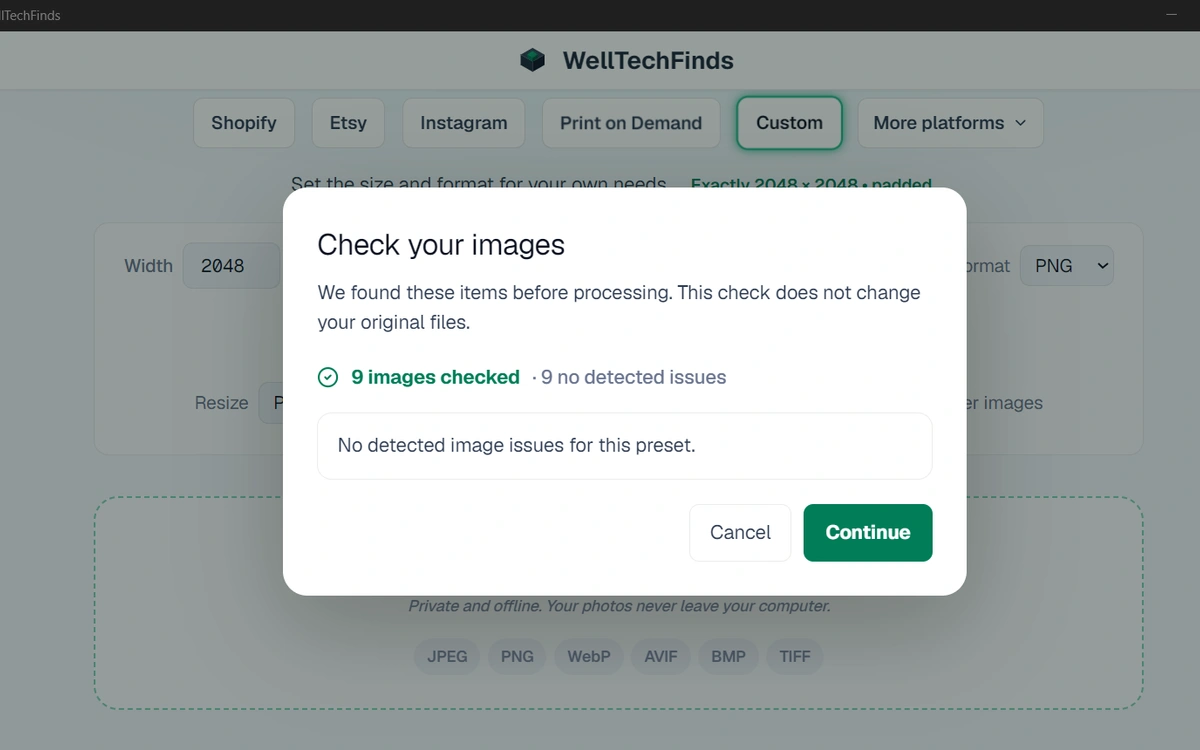Screen dimensions: 1200x750
Task: Click the PNG format chip below
Action: 517,657
